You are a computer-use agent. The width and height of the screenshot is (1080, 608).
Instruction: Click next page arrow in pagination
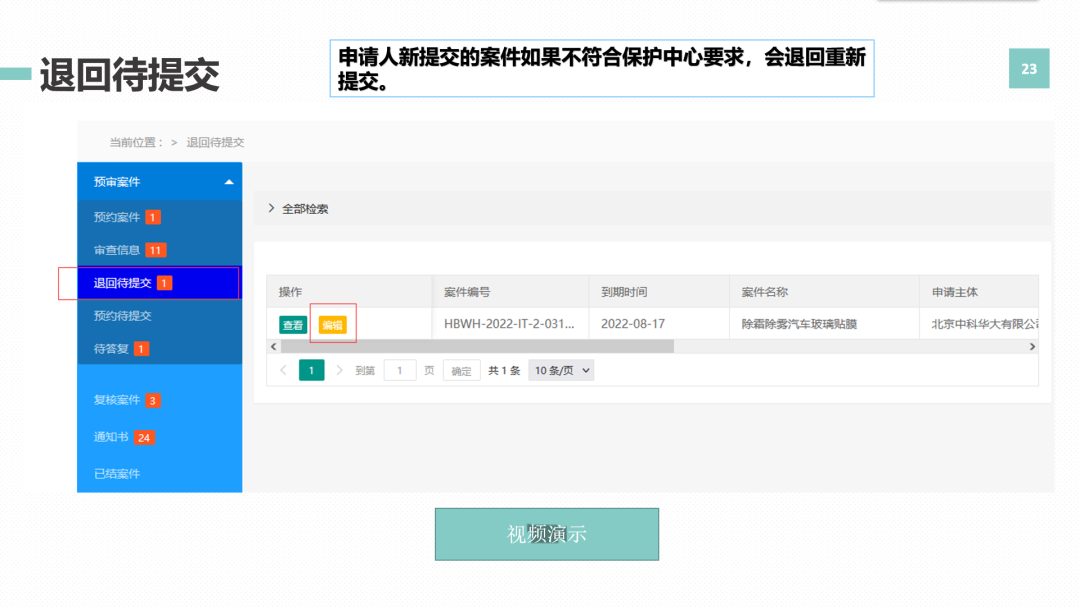tap(339, 370)
